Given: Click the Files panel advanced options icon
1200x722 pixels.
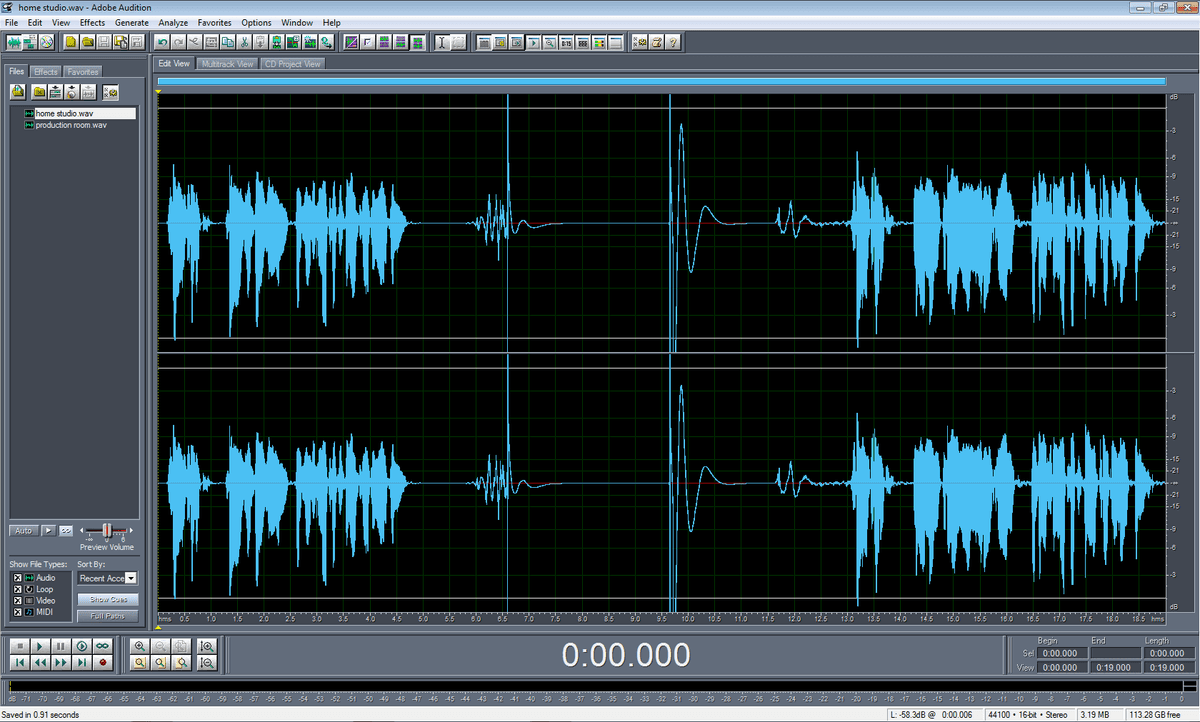Looking at the screenshot, I should [110, 92].
